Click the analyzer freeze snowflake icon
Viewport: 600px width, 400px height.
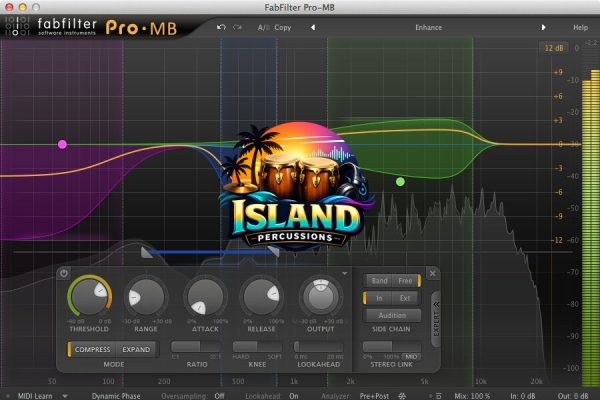(402, 396)
